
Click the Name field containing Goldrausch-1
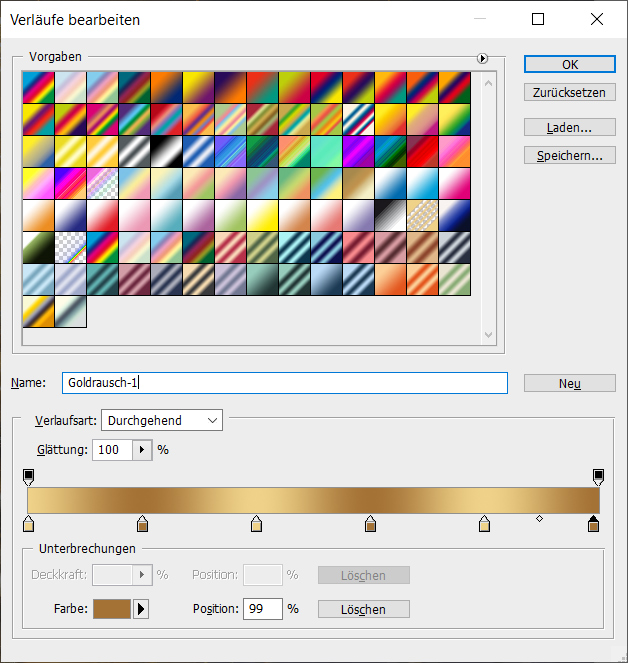(x=284, y=383)
